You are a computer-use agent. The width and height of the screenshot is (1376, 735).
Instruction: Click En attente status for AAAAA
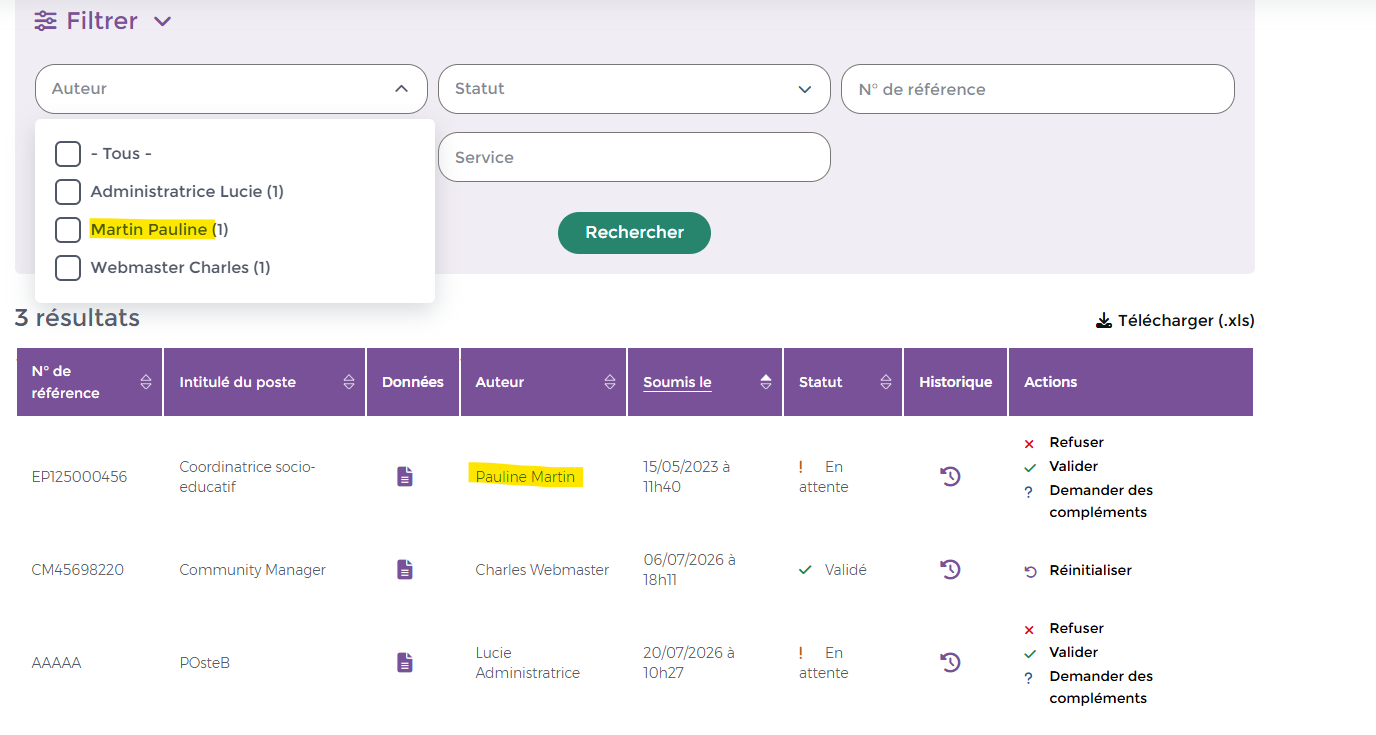[x=823, y=663]
